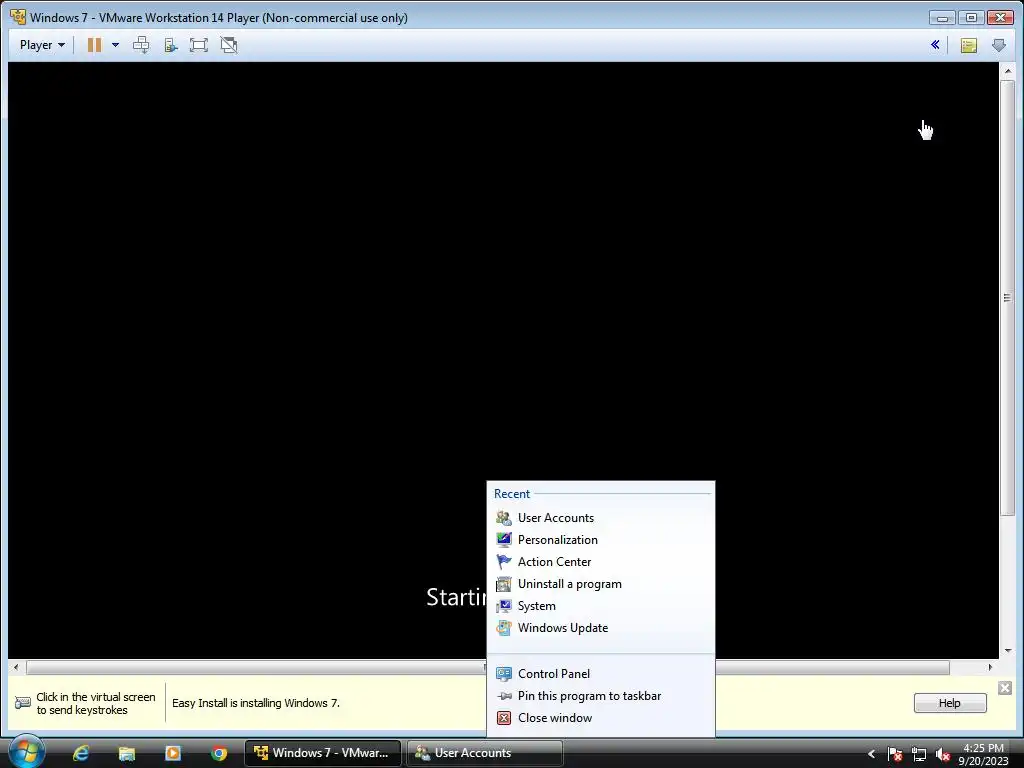The image size is (1024, 768).
Task: Collapse toolbar with double chevron icon
Action: pyautogui.click(x=935, y=45)
